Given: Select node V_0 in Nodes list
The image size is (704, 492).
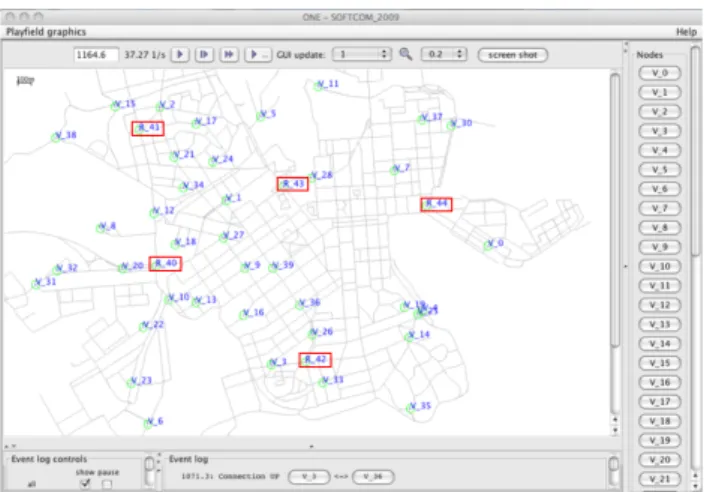Looking at the screenshot, I should (x=660, y=73).
